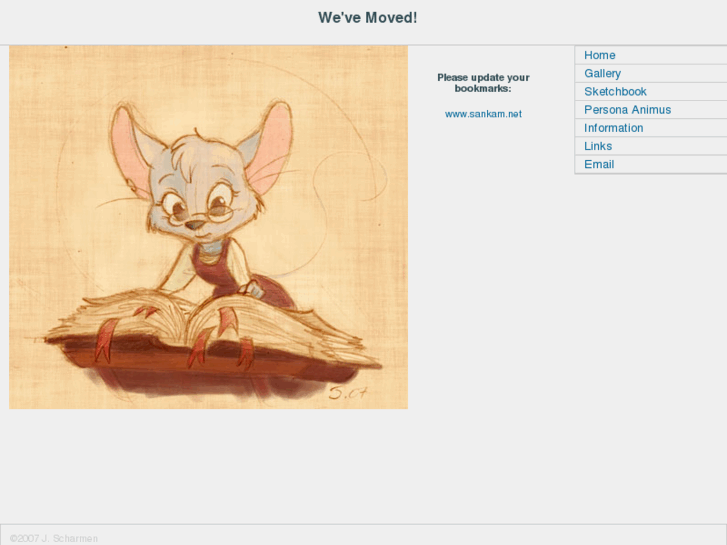
Task: Open the Sketchbook section
Action: [615, 91]
